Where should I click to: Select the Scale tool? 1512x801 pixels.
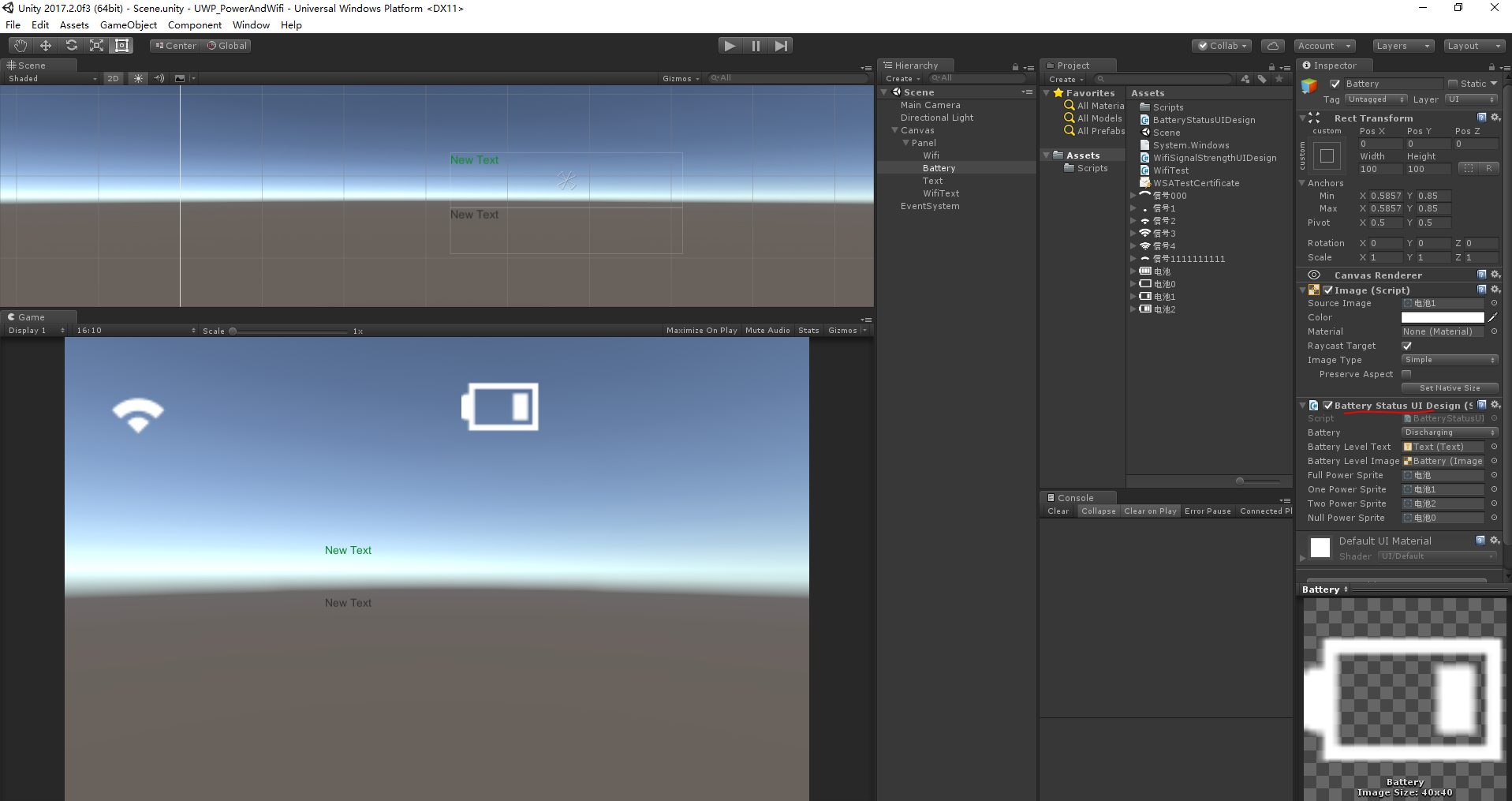pos(96,46)
